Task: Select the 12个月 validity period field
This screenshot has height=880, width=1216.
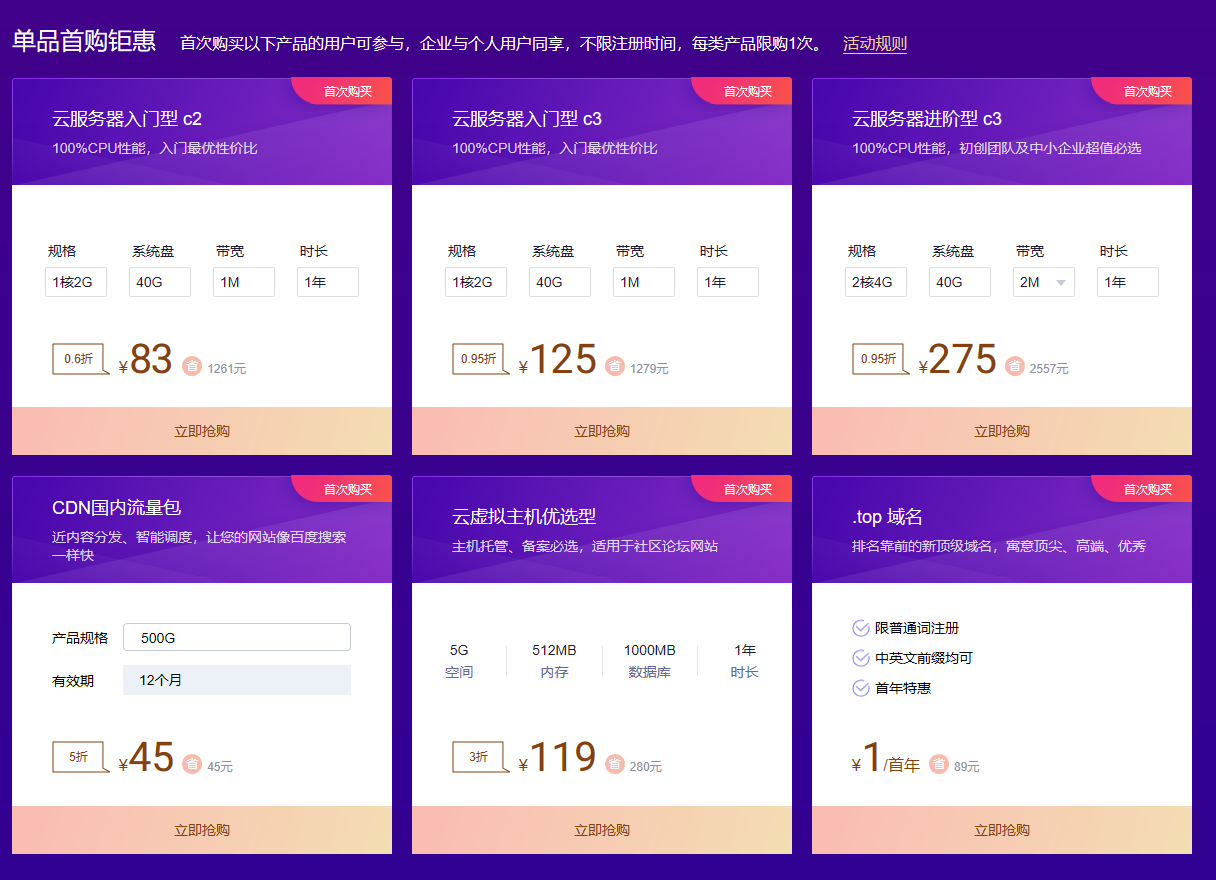Action: (236, 680)
